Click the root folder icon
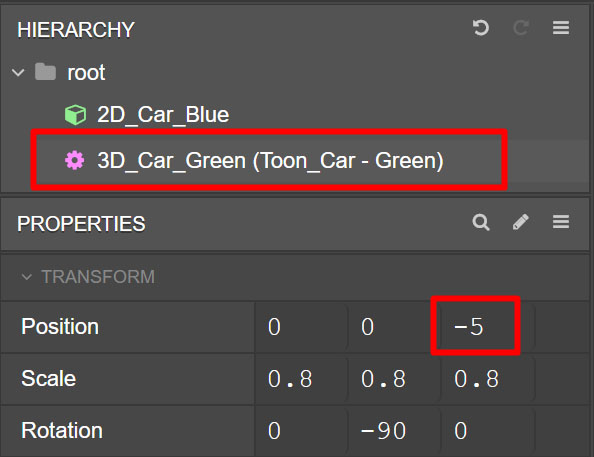The image size is (594, 457). click(45, 72)
